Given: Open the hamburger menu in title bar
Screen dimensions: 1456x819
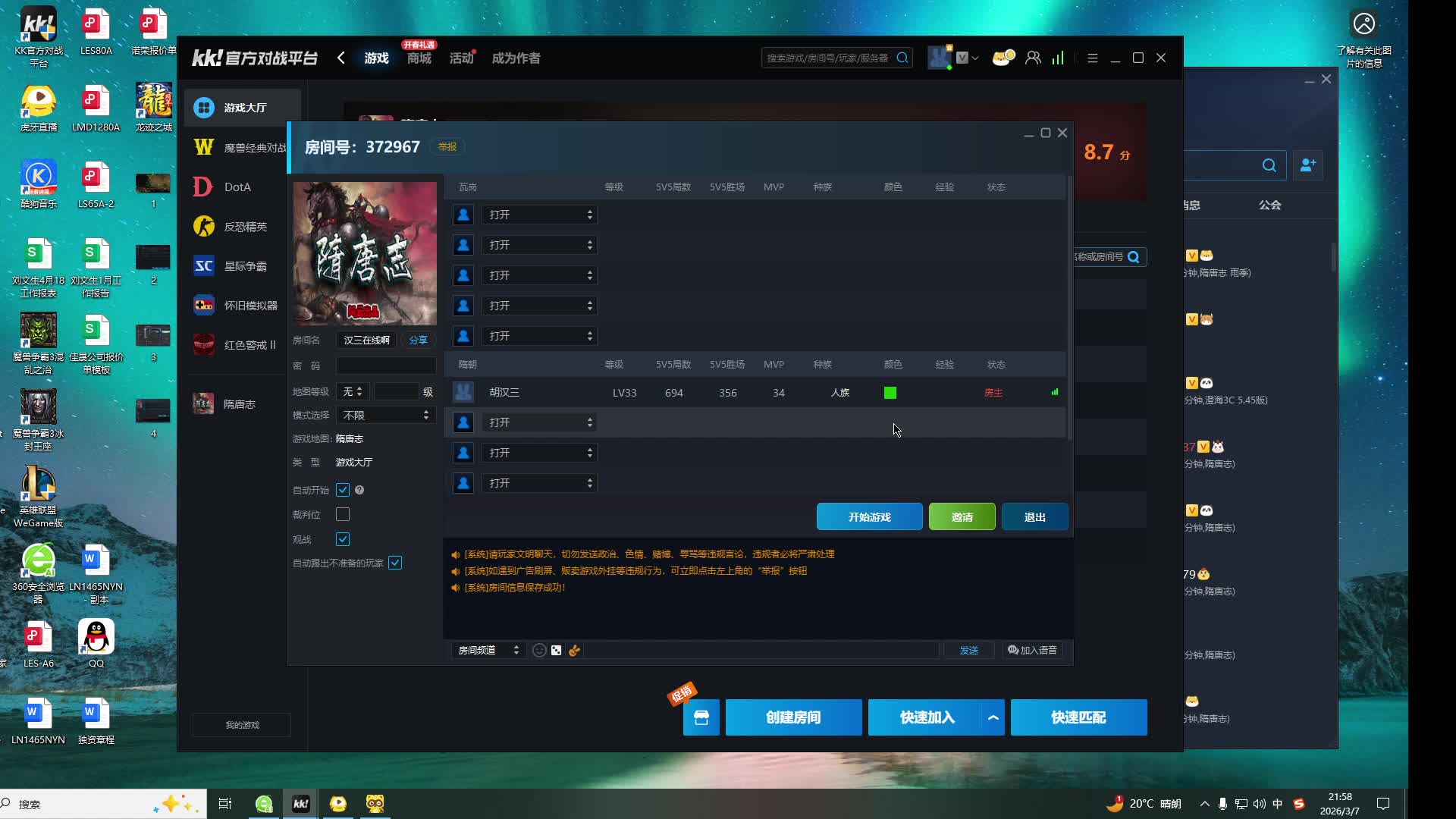Looking at the screenshot, I should pos(1092,58).
